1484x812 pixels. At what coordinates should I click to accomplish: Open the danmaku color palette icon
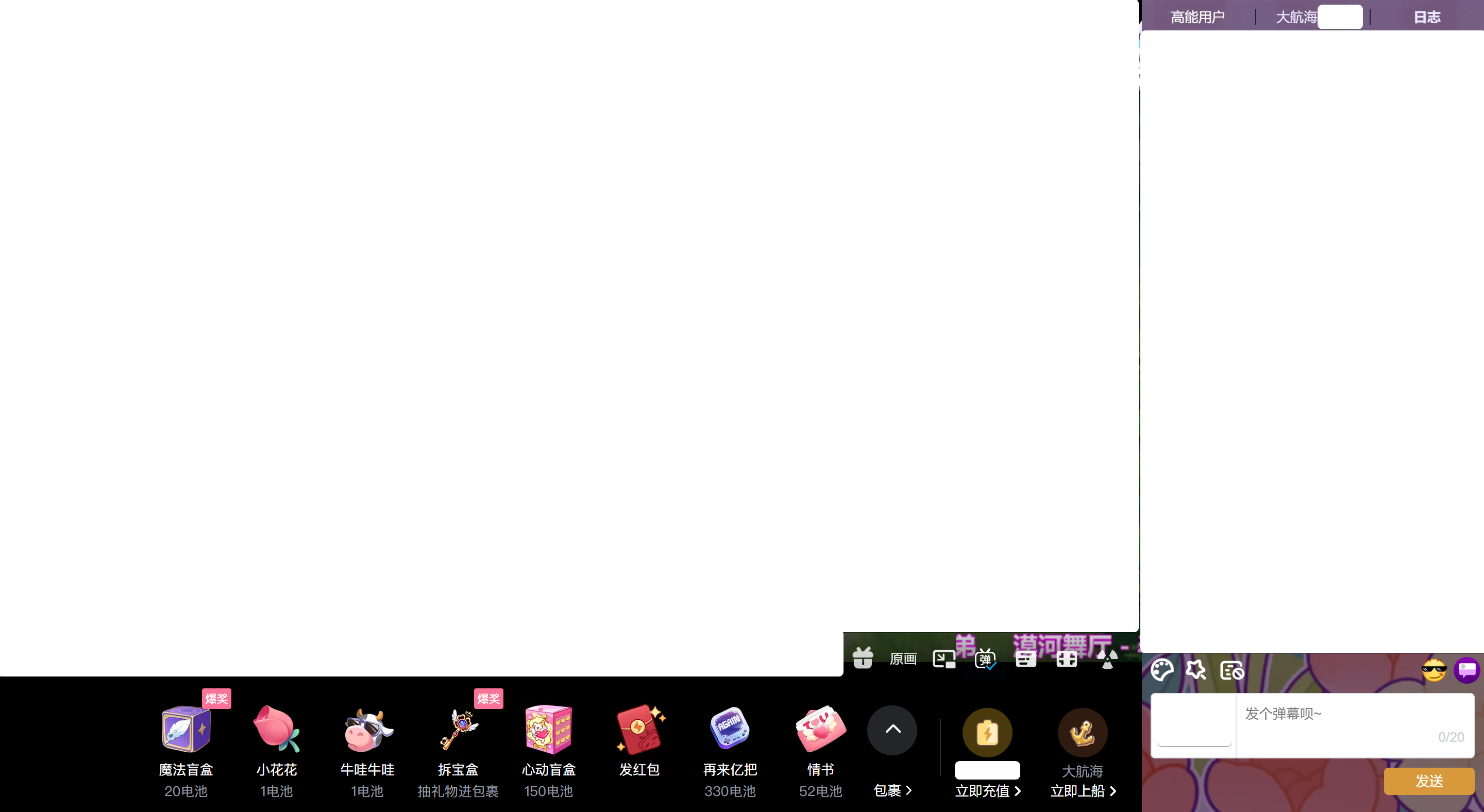click(1161, 670)
